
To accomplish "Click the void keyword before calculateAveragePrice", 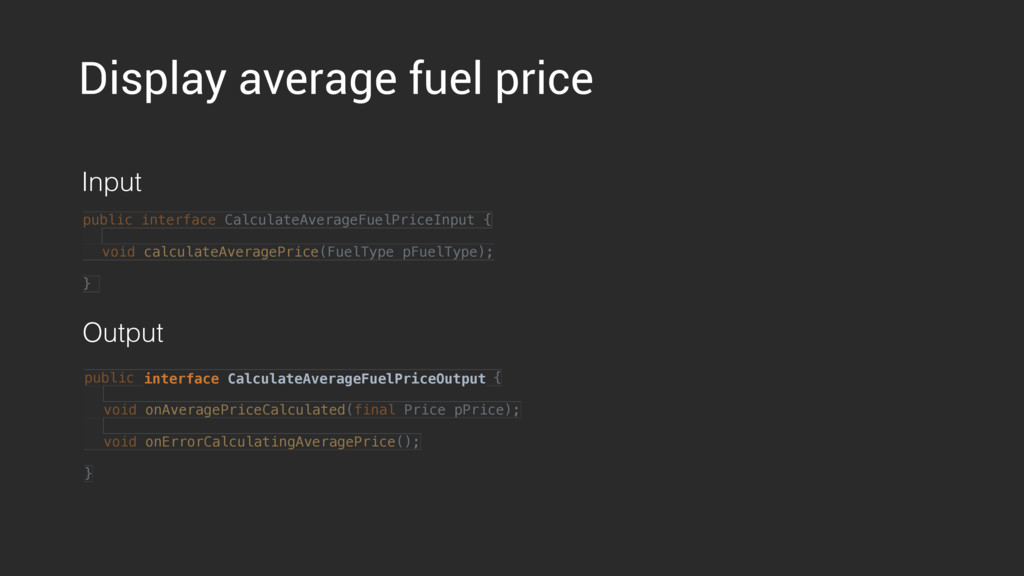I will click(x=119, y=252).
